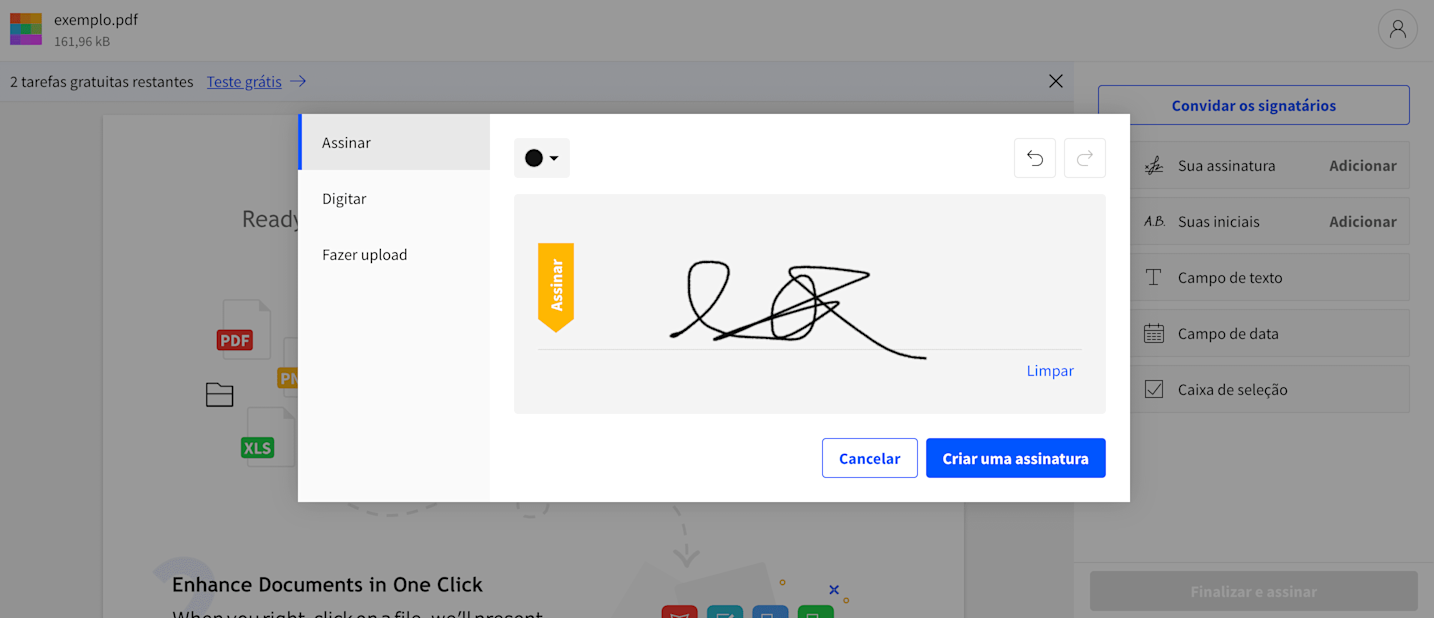Click the calendar icon for Campo de data
The height and width of the screenshot is (618, 1434).
(1154, 334)
